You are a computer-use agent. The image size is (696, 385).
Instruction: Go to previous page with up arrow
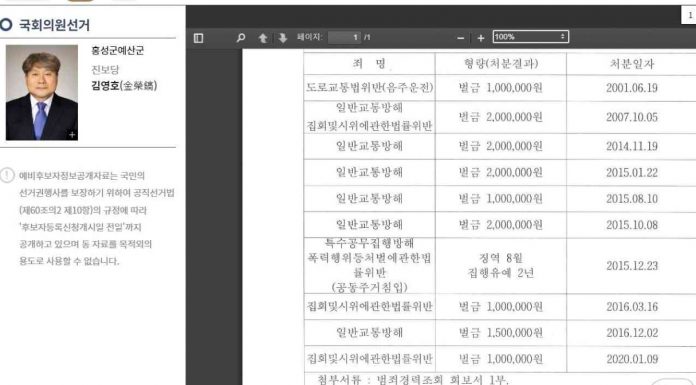click(x=263, y=38)
